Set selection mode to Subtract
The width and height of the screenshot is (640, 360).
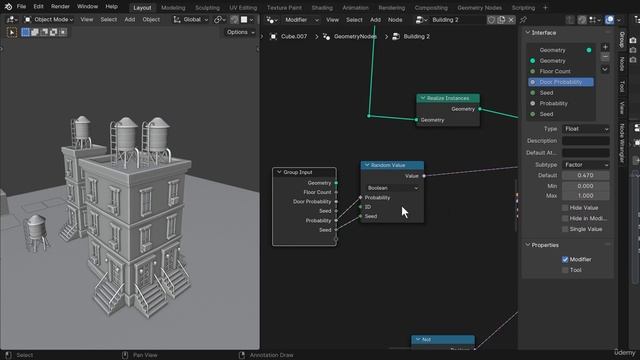44,32
